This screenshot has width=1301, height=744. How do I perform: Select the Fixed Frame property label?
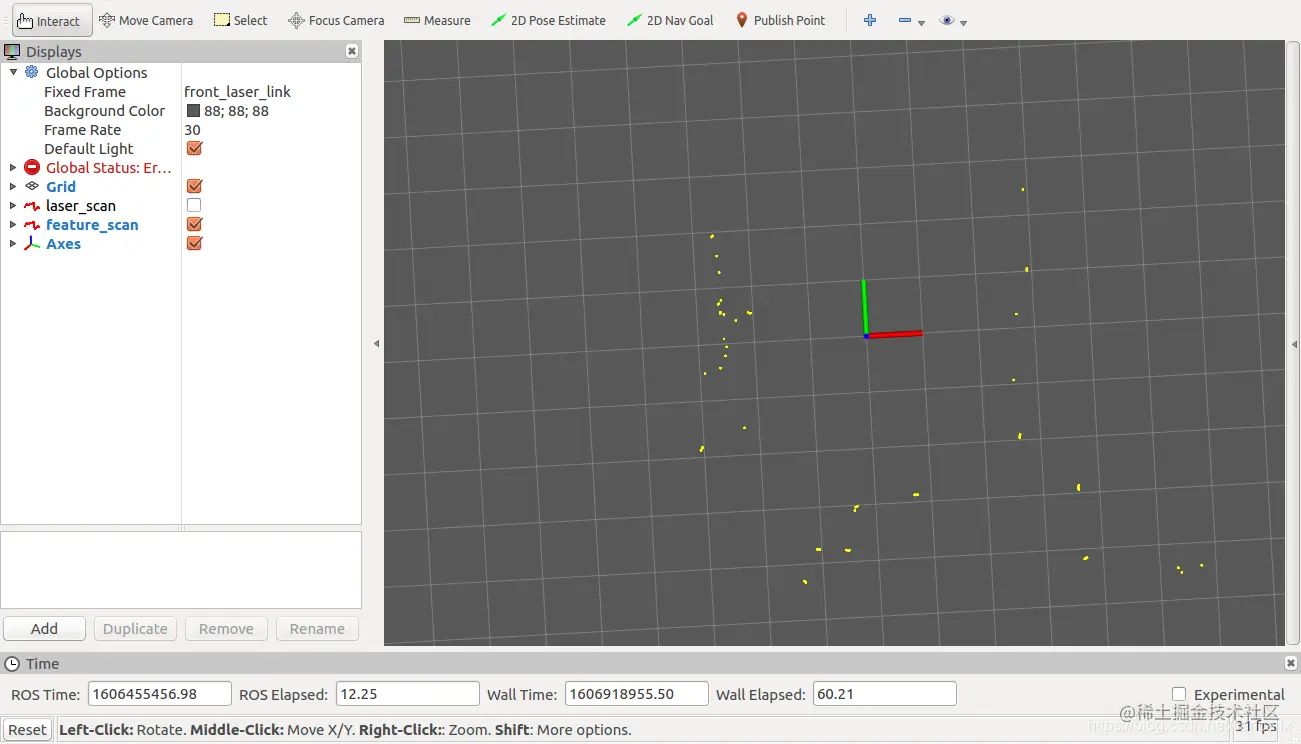pos(85,92)
